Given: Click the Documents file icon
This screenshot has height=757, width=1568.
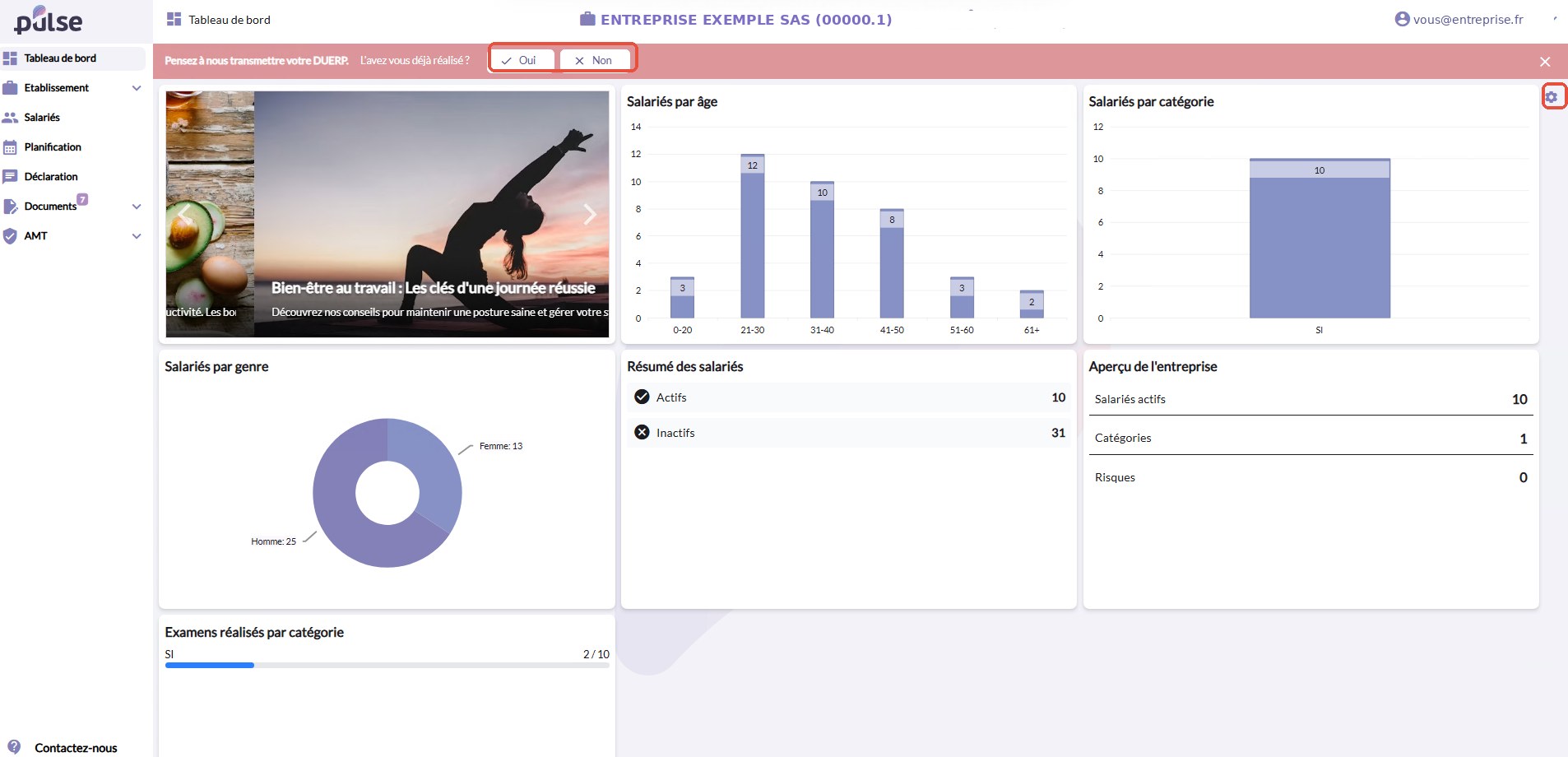Looking at the screenshot, I should (x=10, y=207).
